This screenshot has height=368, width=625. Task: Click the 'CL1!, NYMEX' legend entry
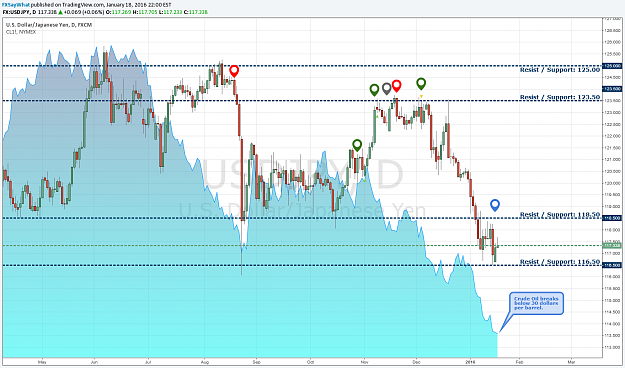click(x=21, y=31)
